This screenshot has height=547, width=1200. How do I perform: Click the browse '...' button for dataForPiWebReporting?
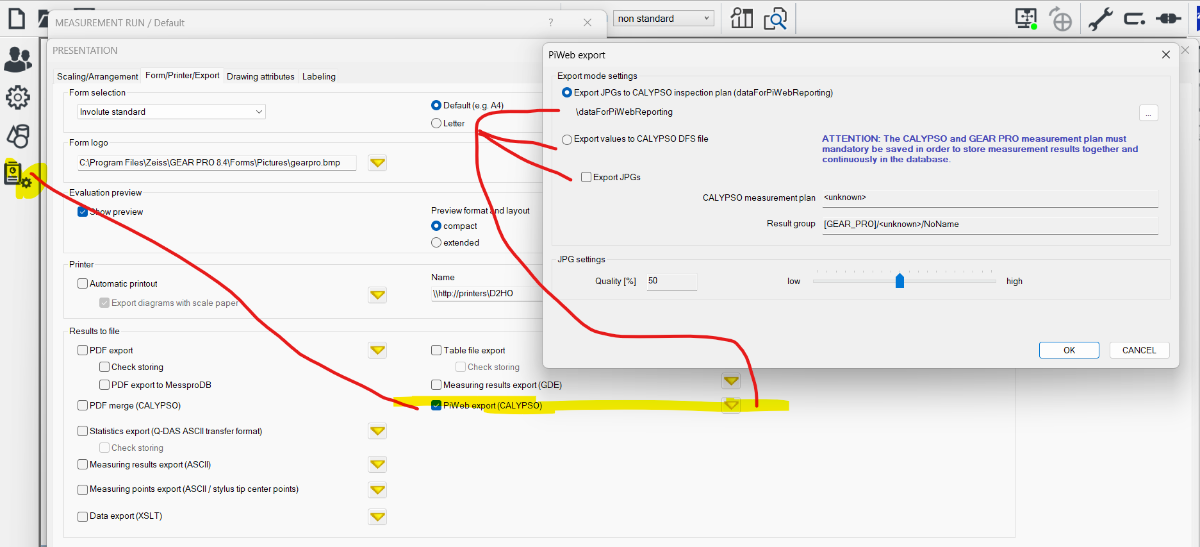click(1148, 113)
